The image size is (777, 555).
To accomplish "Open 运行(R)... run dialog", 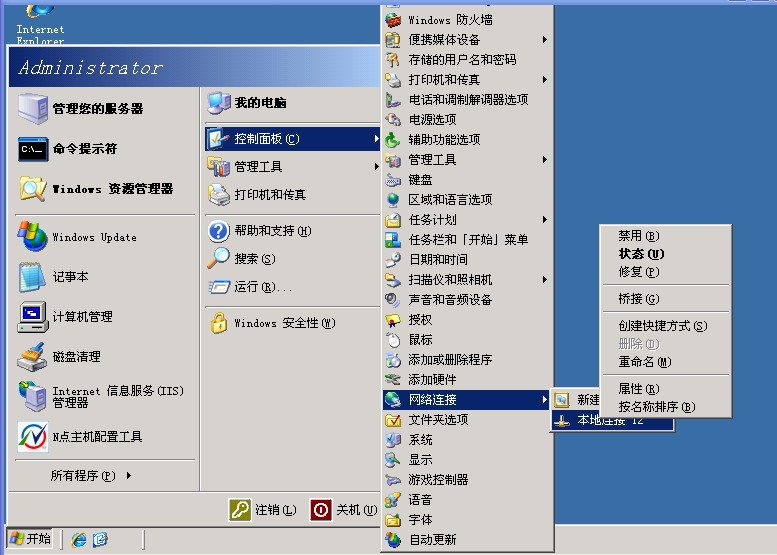I will point(292,287).
